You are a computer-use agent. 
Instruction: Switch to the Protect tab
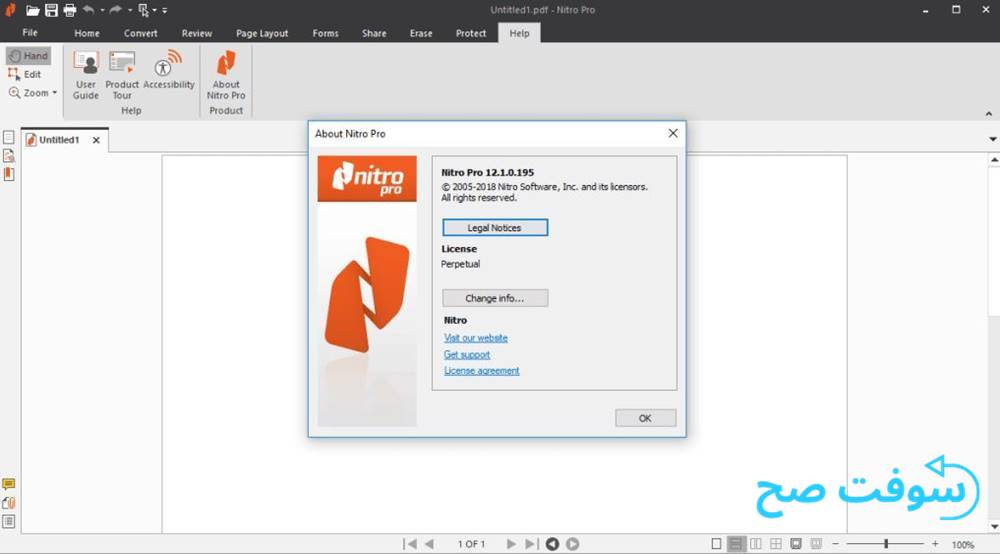click(471, 33)
